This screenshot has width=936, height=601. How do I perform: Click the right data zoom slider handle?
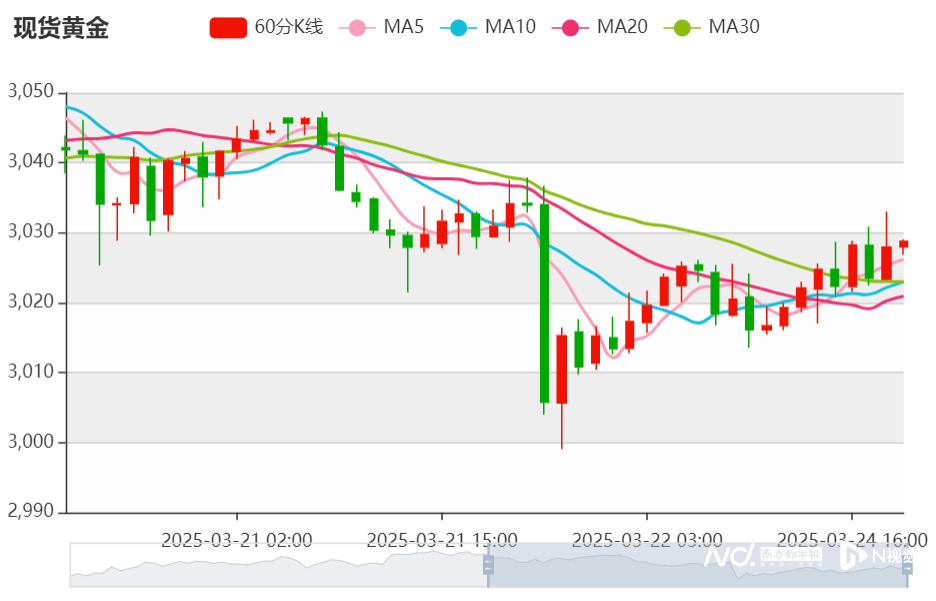coord(907,566)
